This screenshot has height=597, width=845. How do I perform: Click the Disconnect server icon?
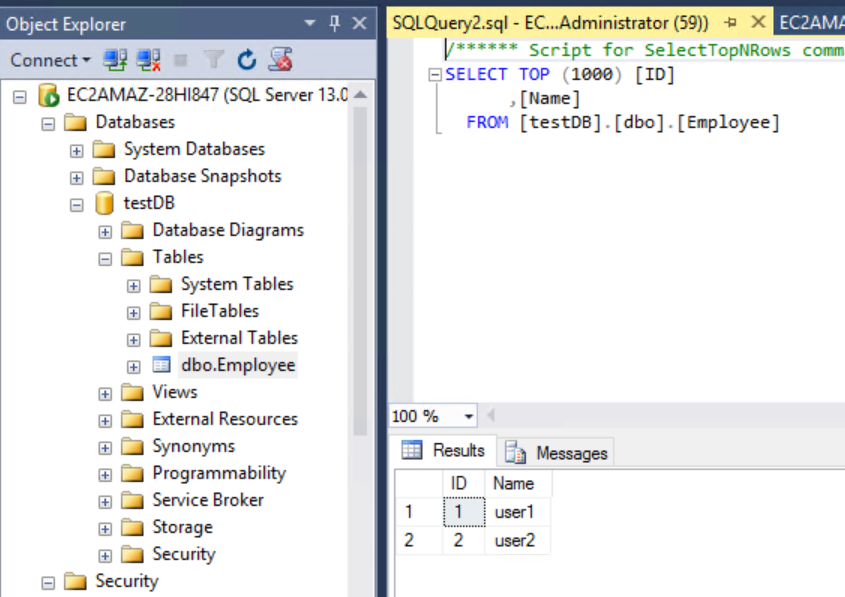[148, 60]
